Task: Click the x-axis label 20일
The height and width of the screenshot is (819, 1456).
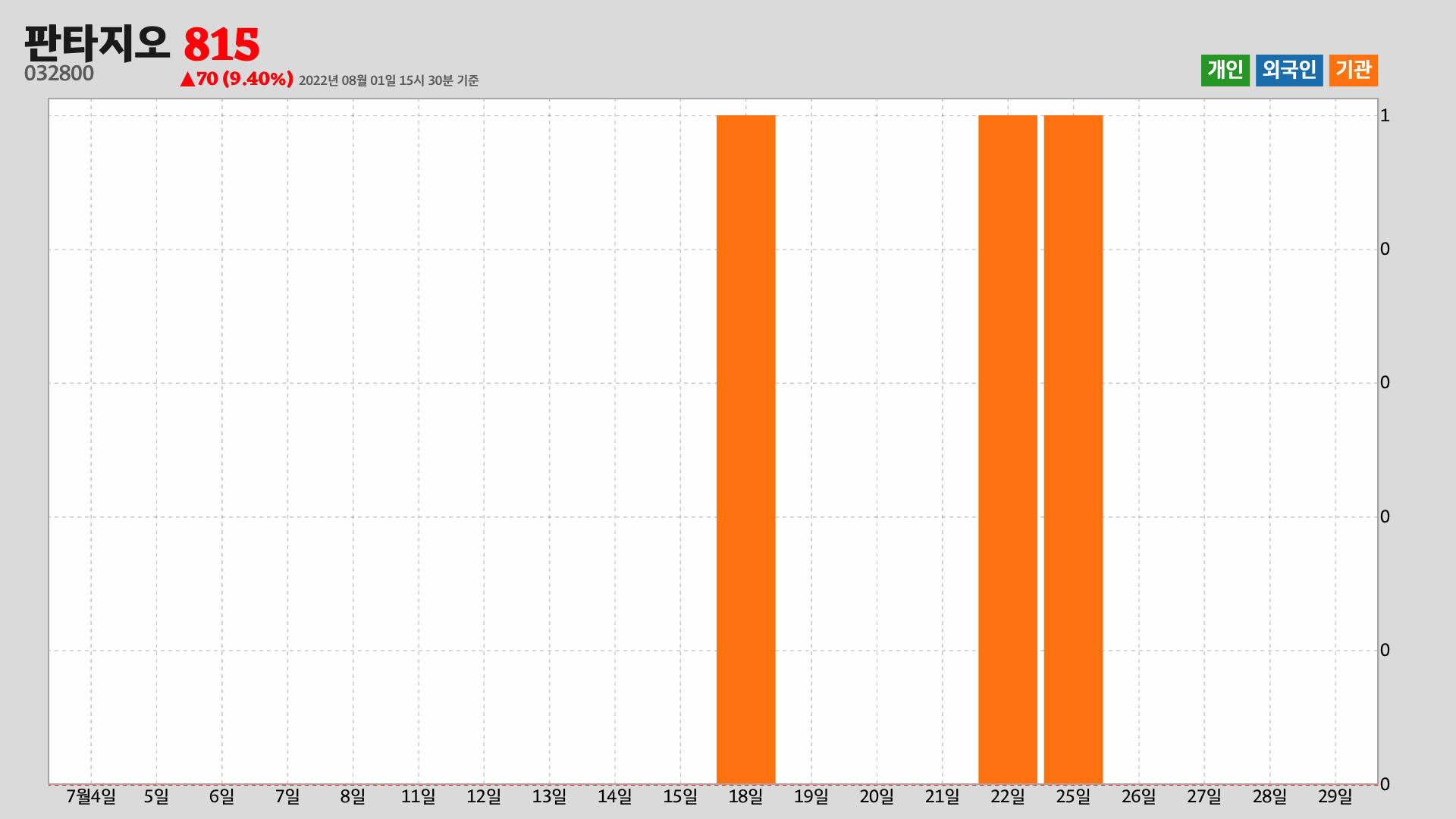Action: pos(877,796)
